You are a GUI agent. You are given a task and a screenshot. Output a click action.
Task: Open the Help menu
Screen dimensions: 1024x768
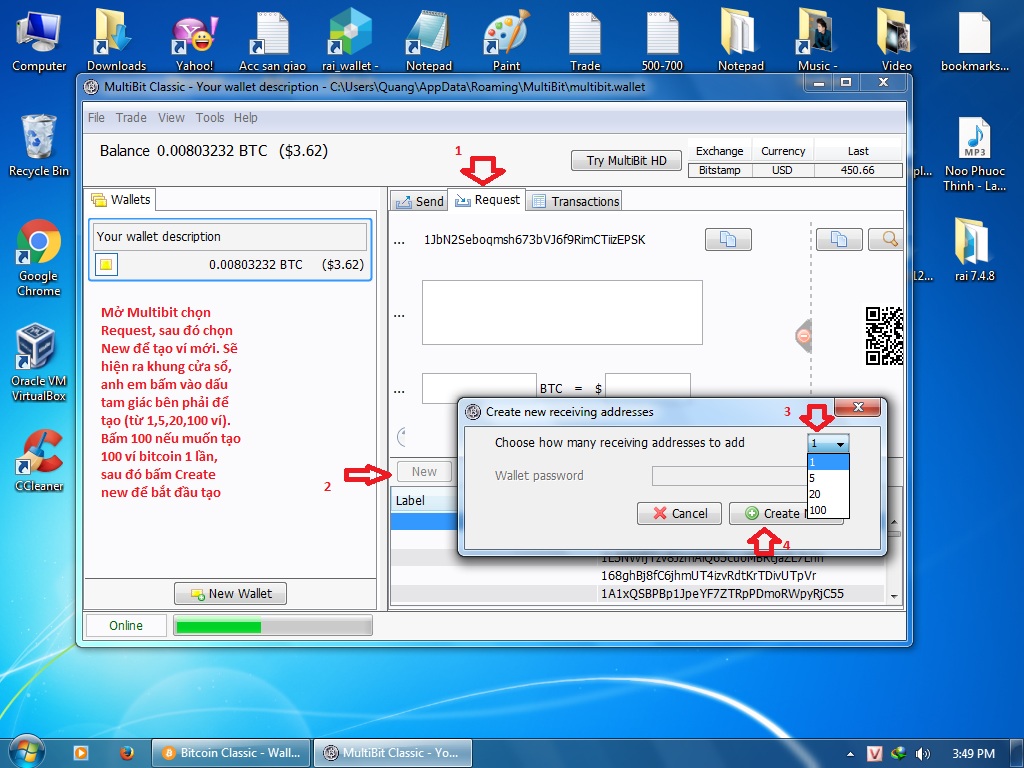[246, 118]
